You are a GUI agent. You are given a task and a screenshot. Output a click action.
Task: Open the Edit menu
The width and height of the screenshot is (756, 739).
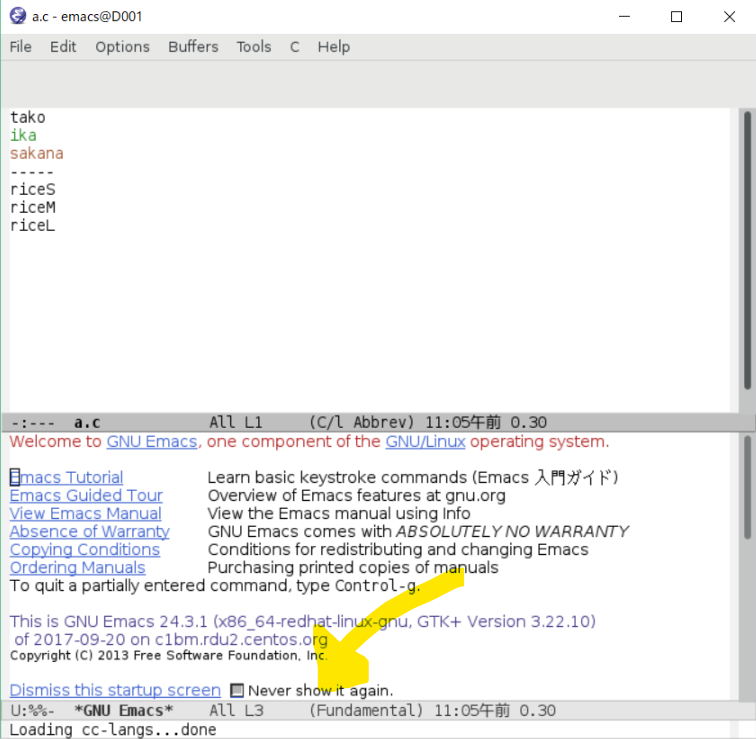[63, 47]
